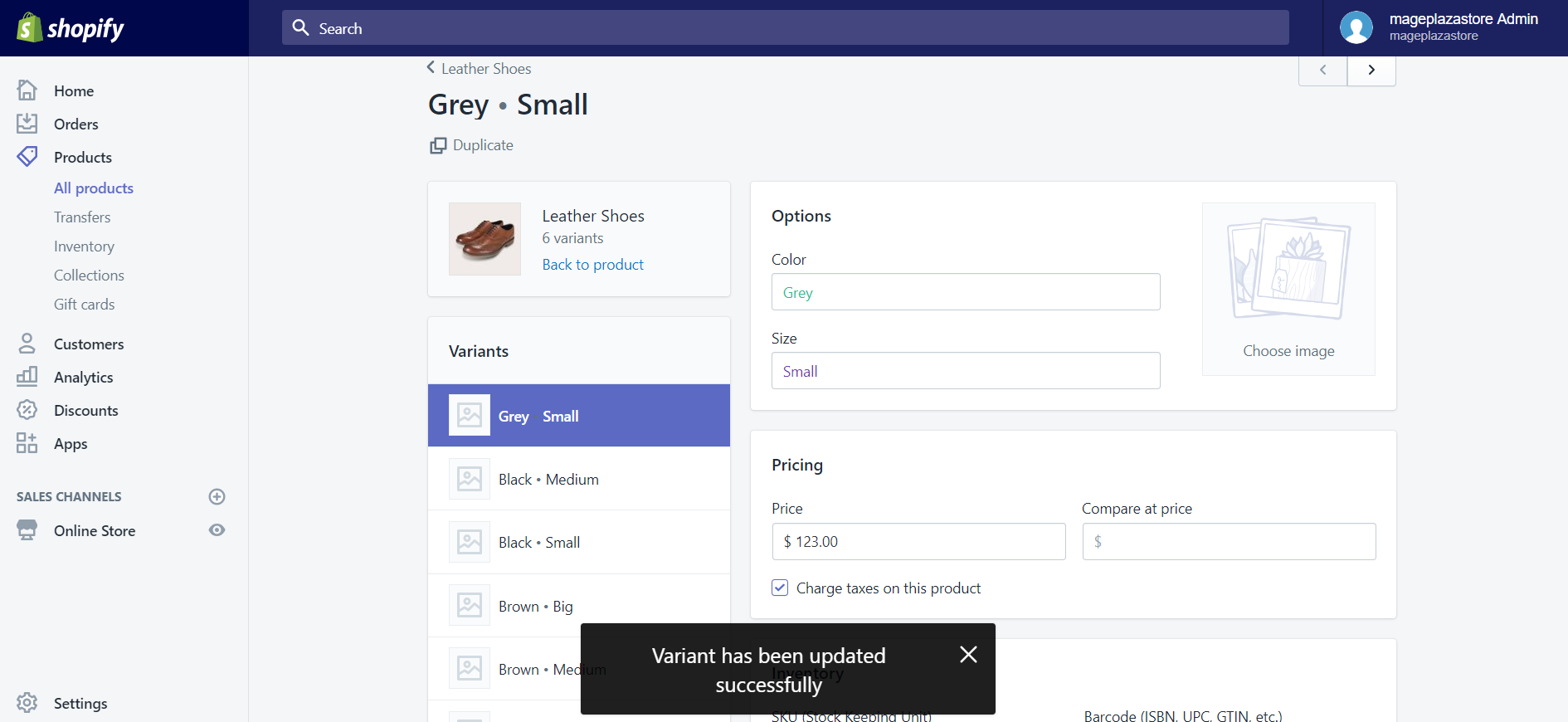
Task: Click the search magnifier icon
Action: [x=300, y=27]
